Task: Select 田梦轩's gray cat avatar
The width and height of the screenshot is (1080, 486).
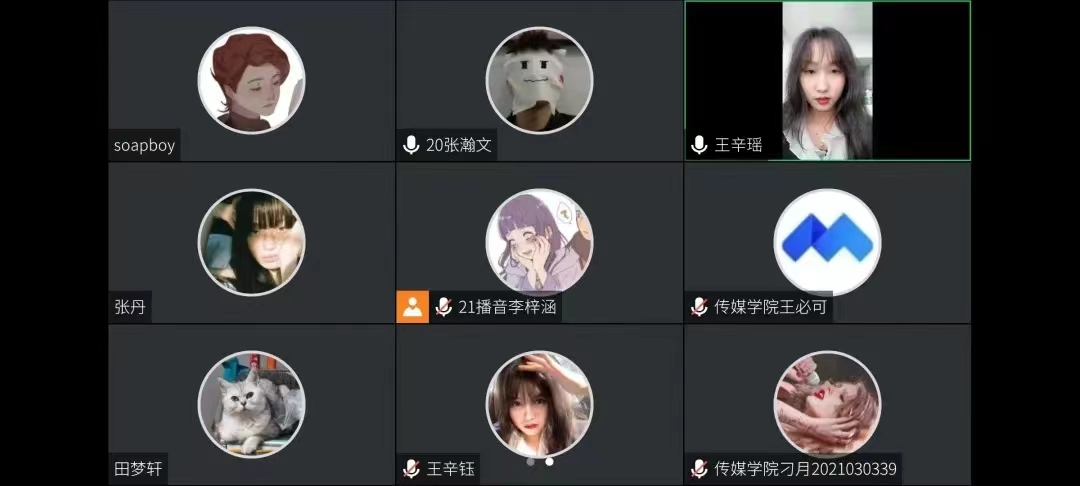Action: click(x=251, y=404)
